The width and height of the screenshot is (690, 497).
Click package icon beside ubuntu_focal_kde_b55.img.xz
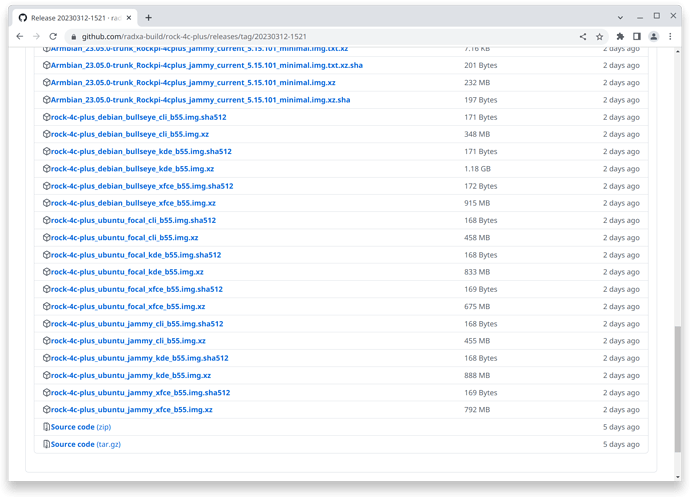point(46,272)
